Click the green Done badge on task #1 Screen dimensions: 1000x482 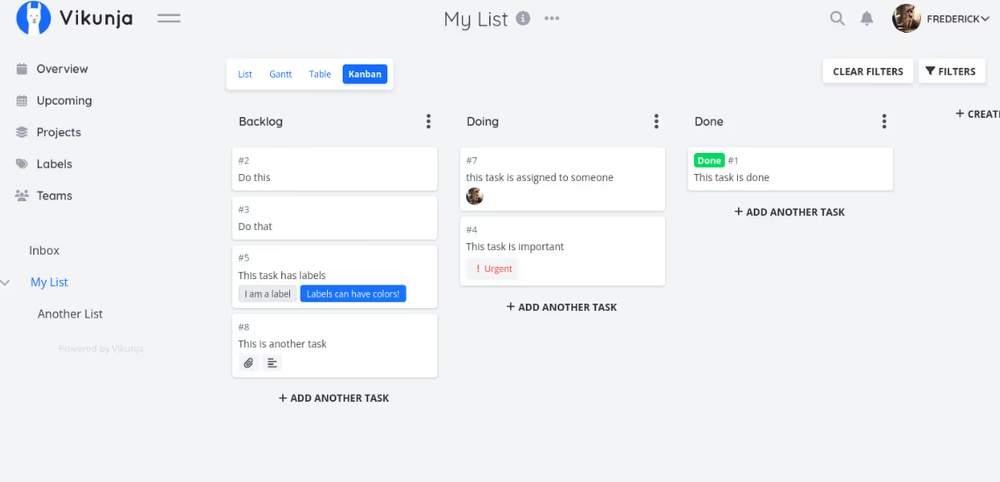click(x=709, y=161)
